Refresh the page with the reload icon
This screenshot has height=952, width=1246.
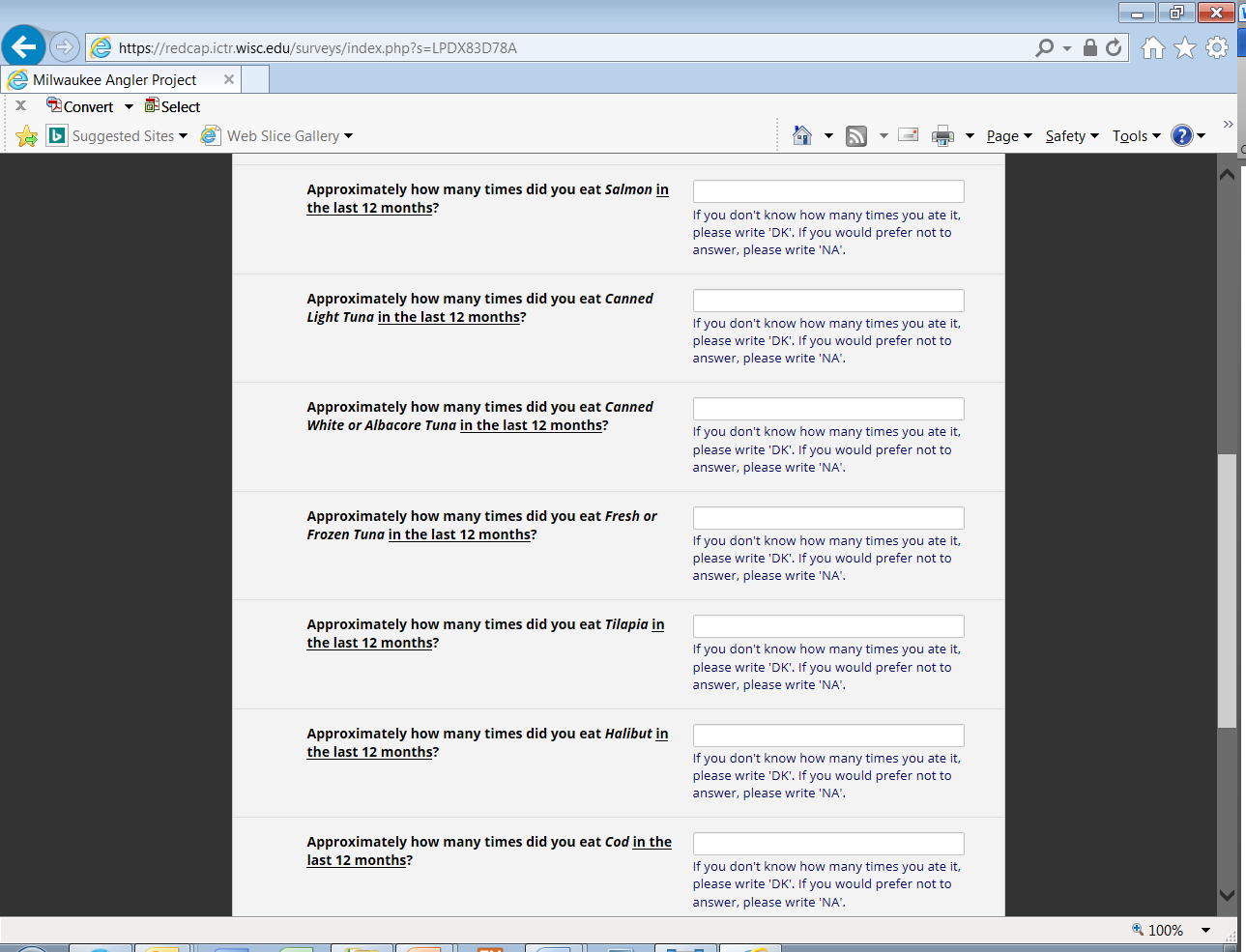[x=1114, y=47]
